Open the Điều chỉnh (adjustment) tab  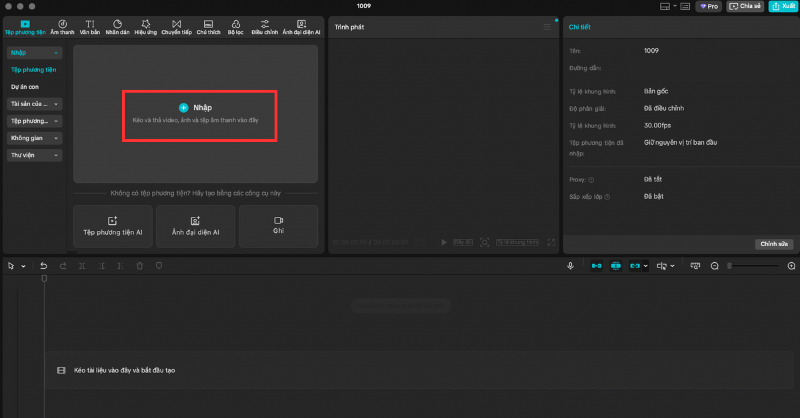(x=265, y=27)
